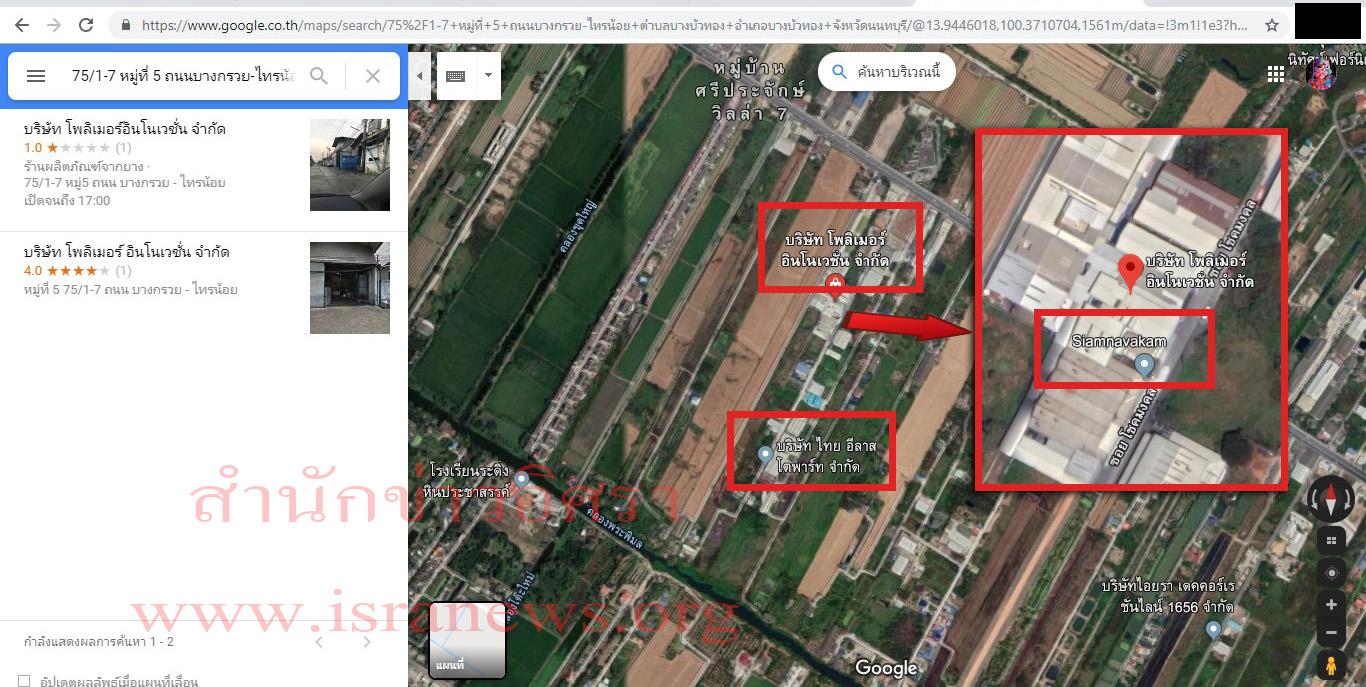This screenshot has width=1366, height=687.
Task: Open the Google apps grid icon
Action: click(1277, 74)
